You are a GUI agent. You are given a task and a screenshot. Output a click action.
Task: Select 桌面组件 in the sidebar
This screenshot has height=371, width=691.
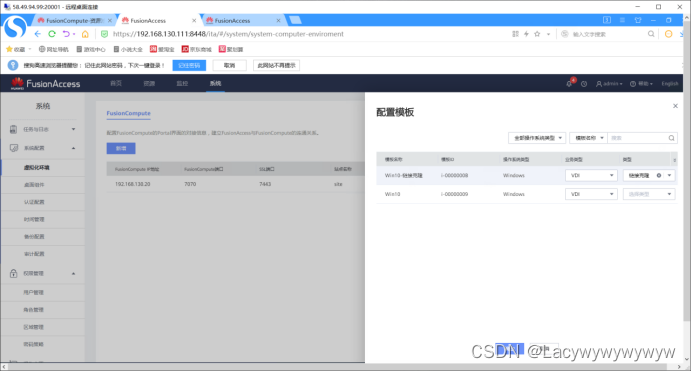click(34, 185)
